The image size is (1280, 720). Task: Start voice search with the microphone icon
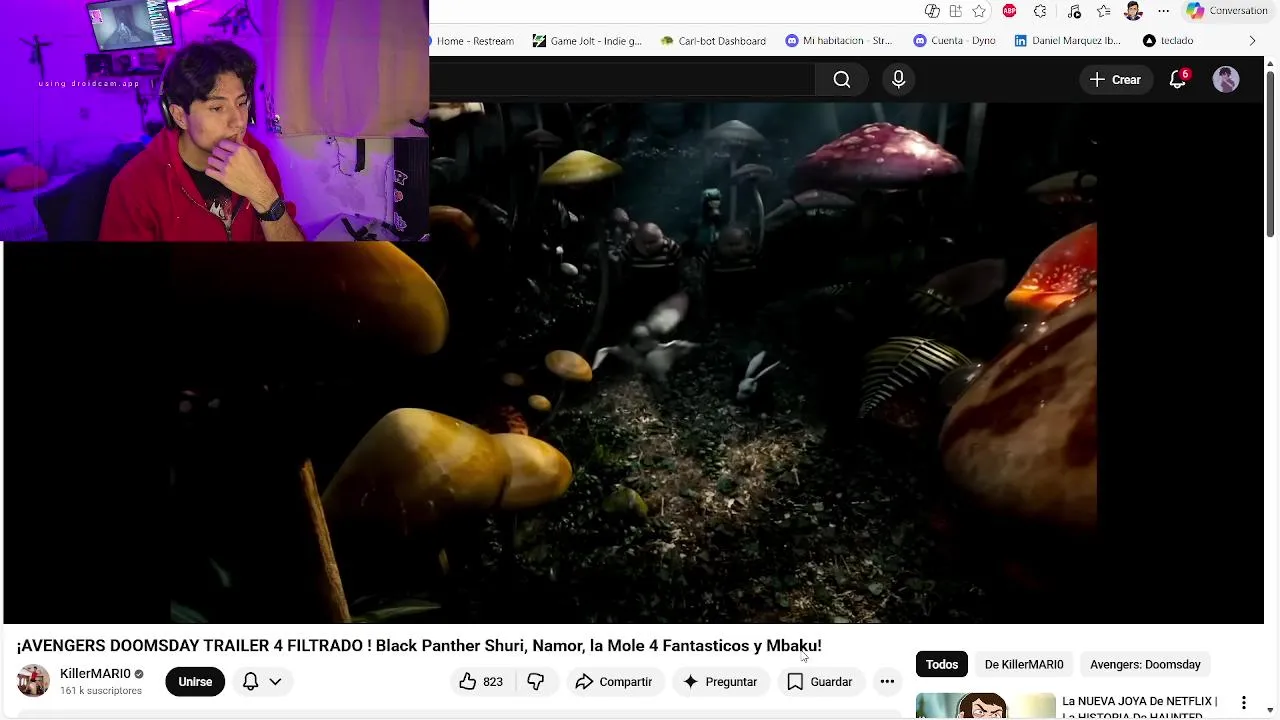[x=898, y=80]
